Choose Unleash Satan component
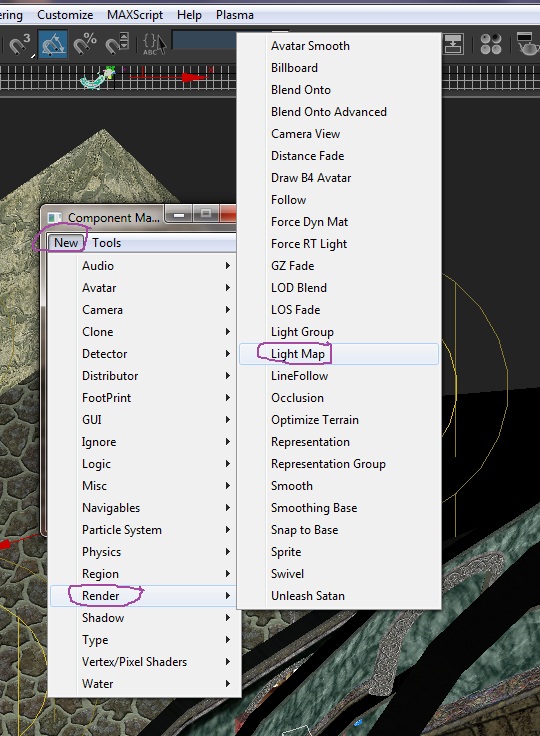This screenshot has height=736, width=540. [x=308, y=596]
